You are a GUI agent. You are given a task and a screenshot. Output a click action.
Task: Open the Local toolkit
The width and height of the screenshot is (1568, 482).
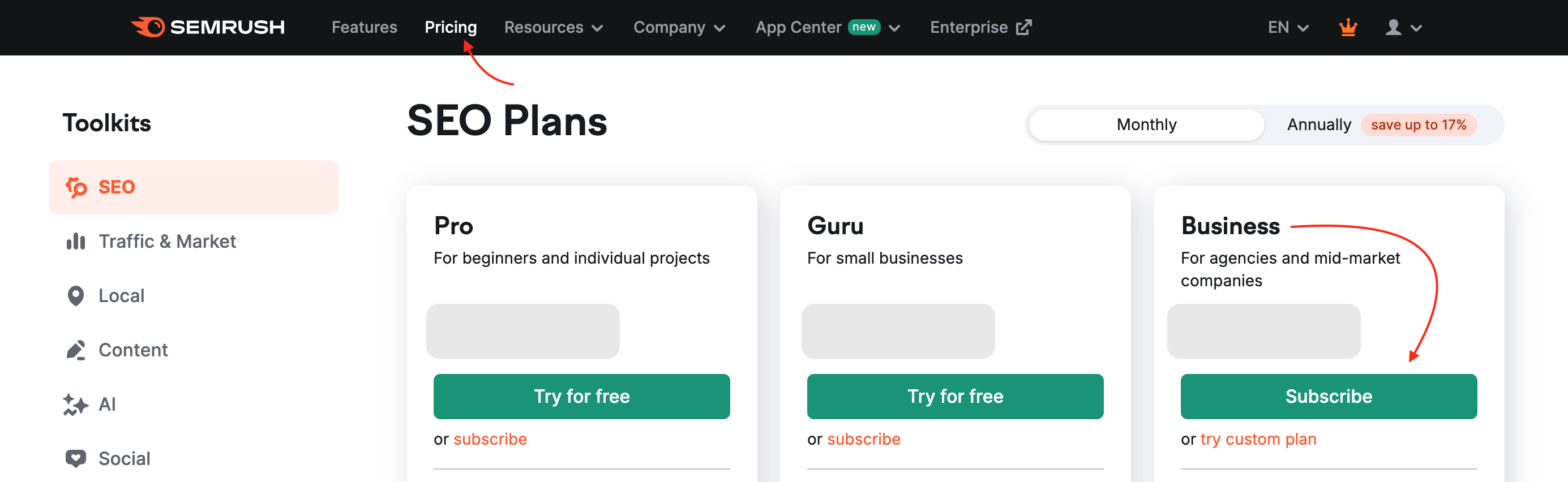click(x=122, y=295)
